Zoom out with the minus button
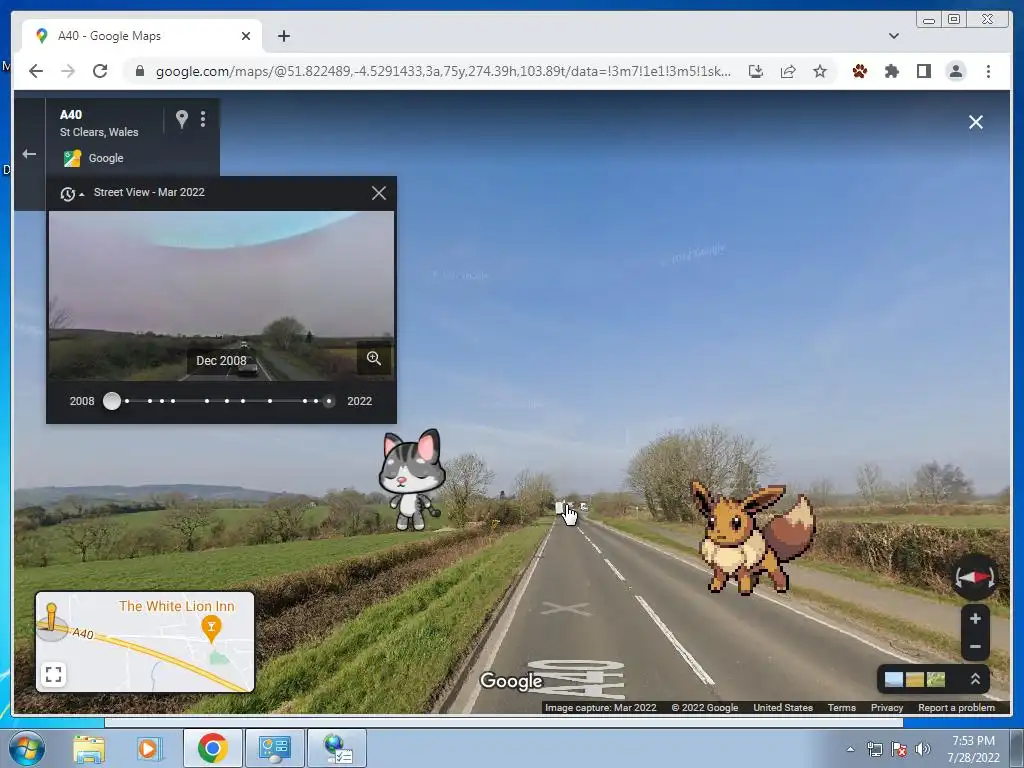The image size is (1024, 768). coord(975,647)
